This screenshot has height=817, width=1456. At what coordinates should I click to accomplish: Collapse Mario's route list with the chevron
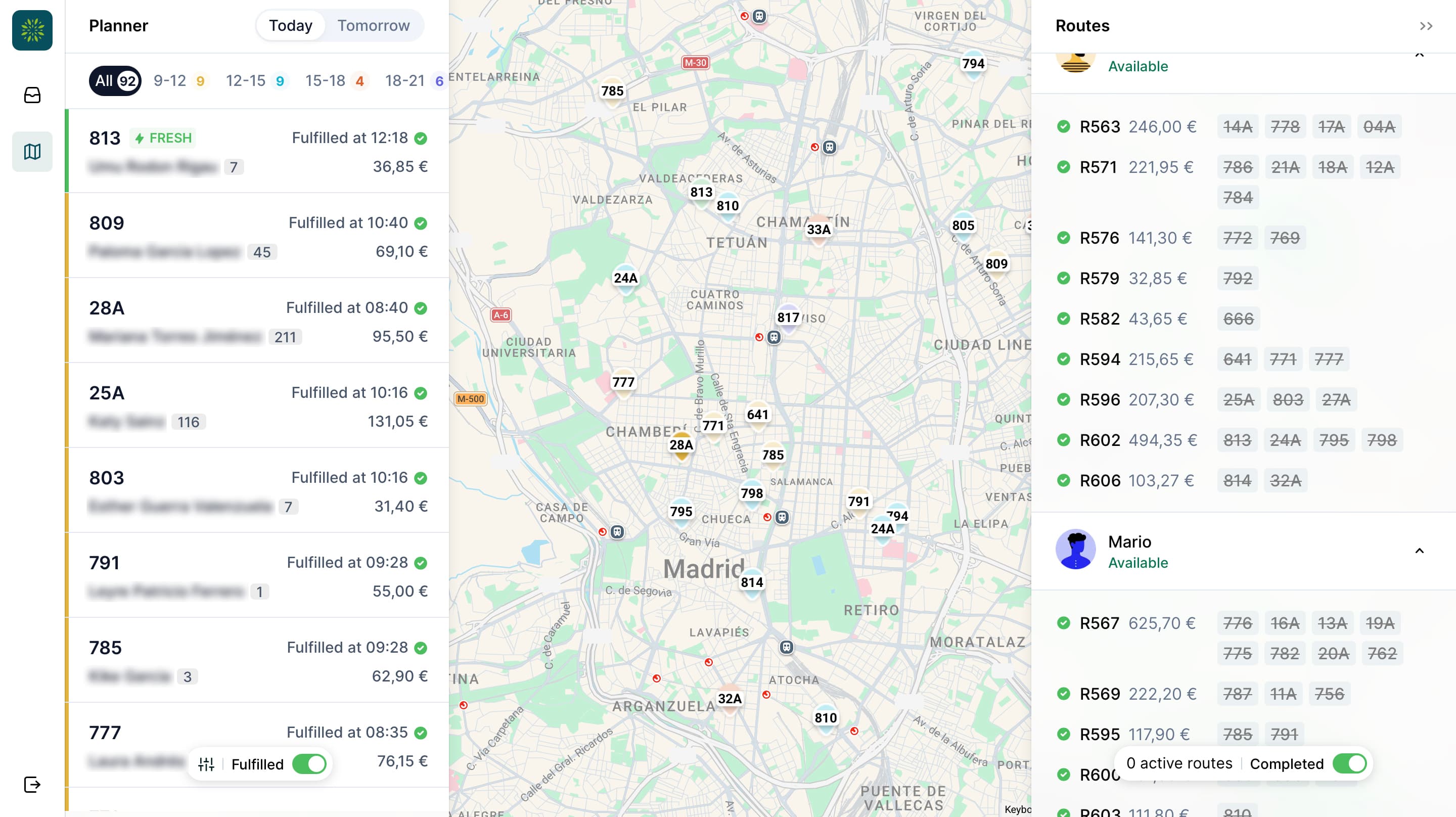point(1419,551)
